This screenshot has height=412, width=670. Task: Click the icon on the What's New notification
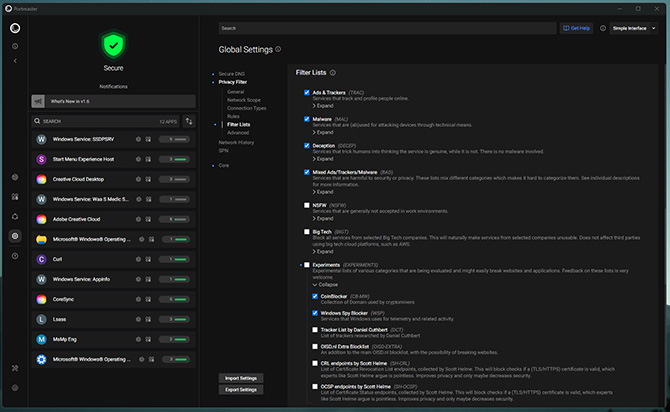click(x=38, y=101)
